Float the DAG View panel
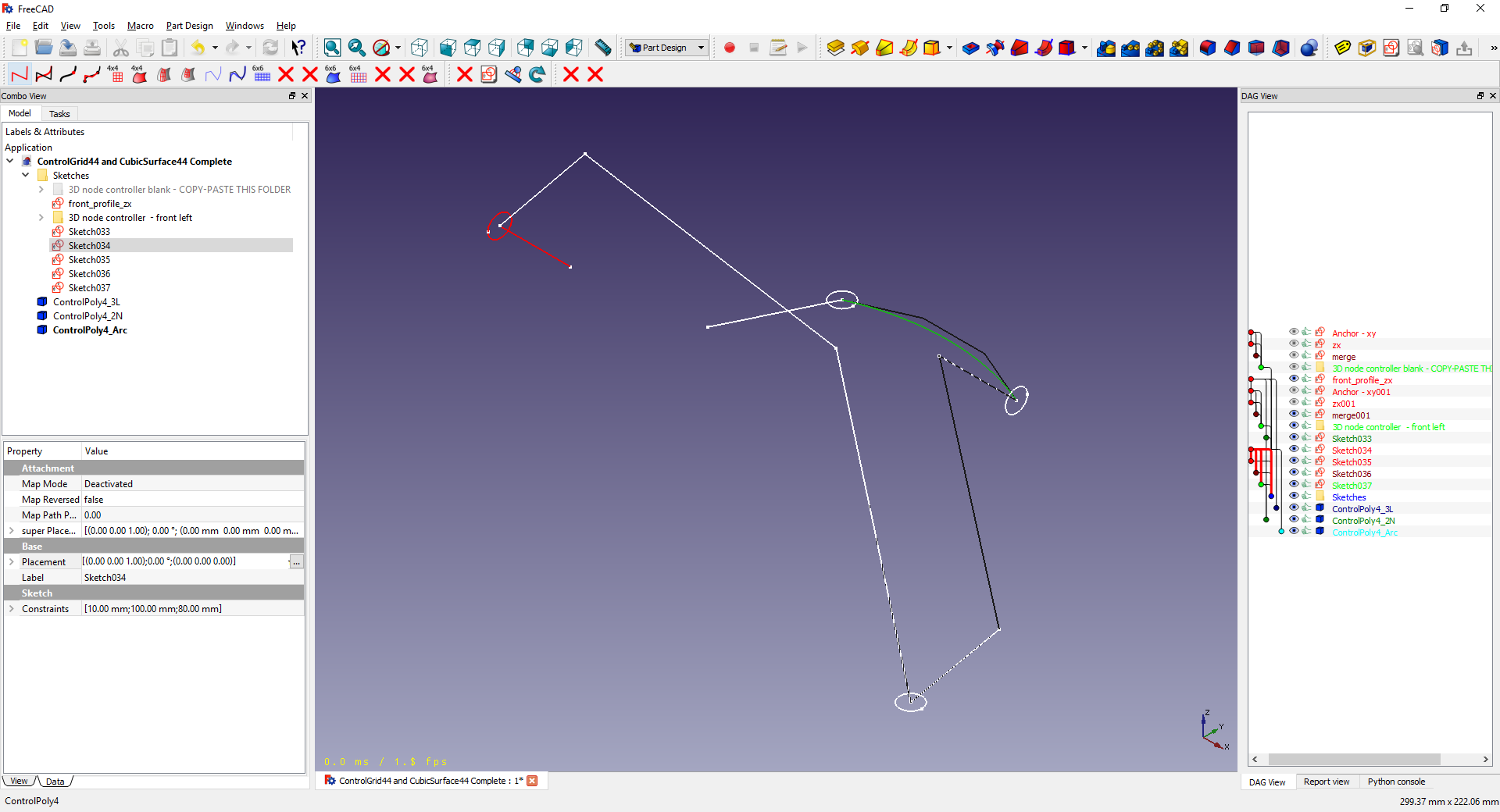Viewport: 1500px width, 812px height. (1480, 96)
